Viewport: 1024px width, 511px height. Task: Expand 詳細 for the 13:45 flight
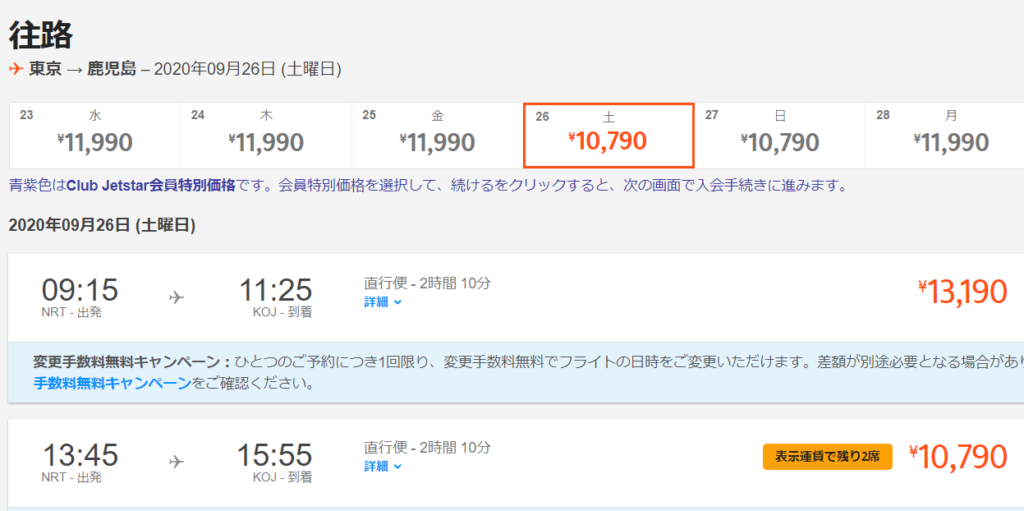point(382,466)
